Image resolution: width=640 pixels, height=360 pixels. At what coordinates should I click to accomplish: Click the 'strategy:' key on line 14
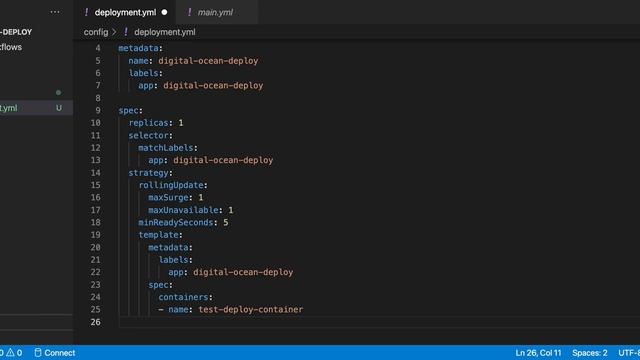coord(151,173)
